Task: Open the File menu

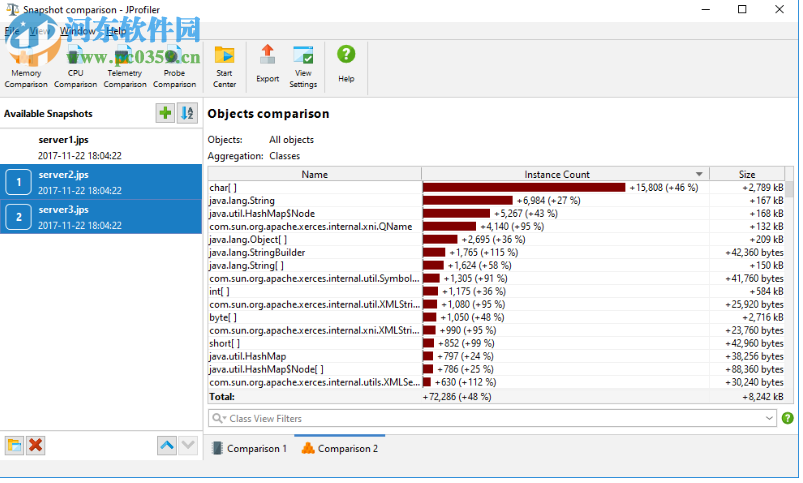Action: [x=12, y=31]
